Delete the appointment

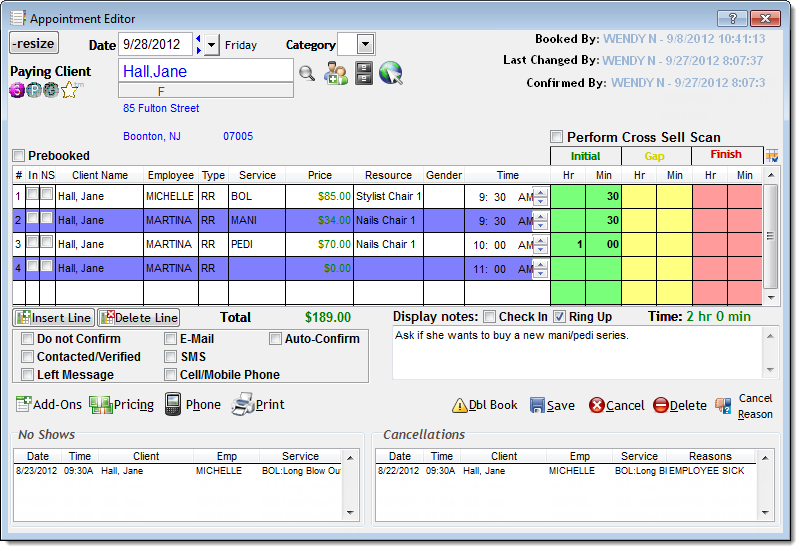[680, 405]
